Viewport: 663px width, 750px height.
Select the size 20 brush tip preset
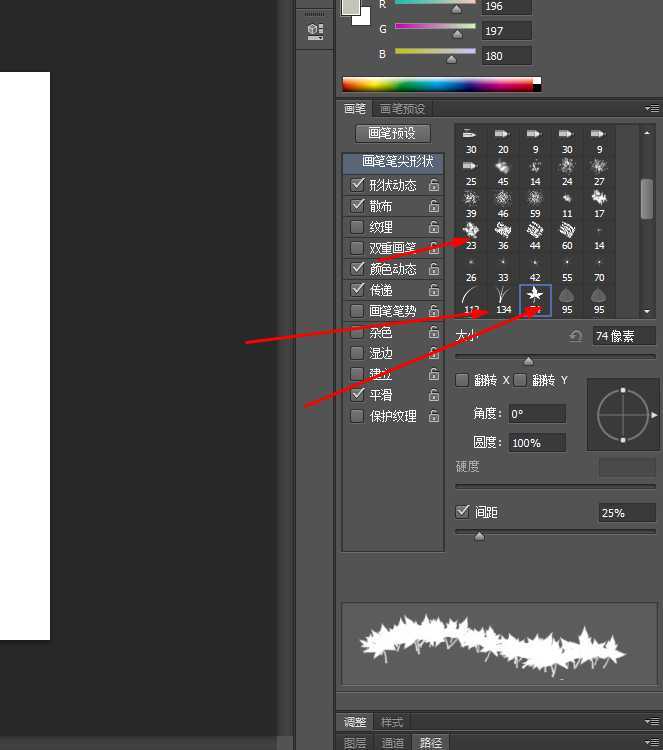coord(503,141)
